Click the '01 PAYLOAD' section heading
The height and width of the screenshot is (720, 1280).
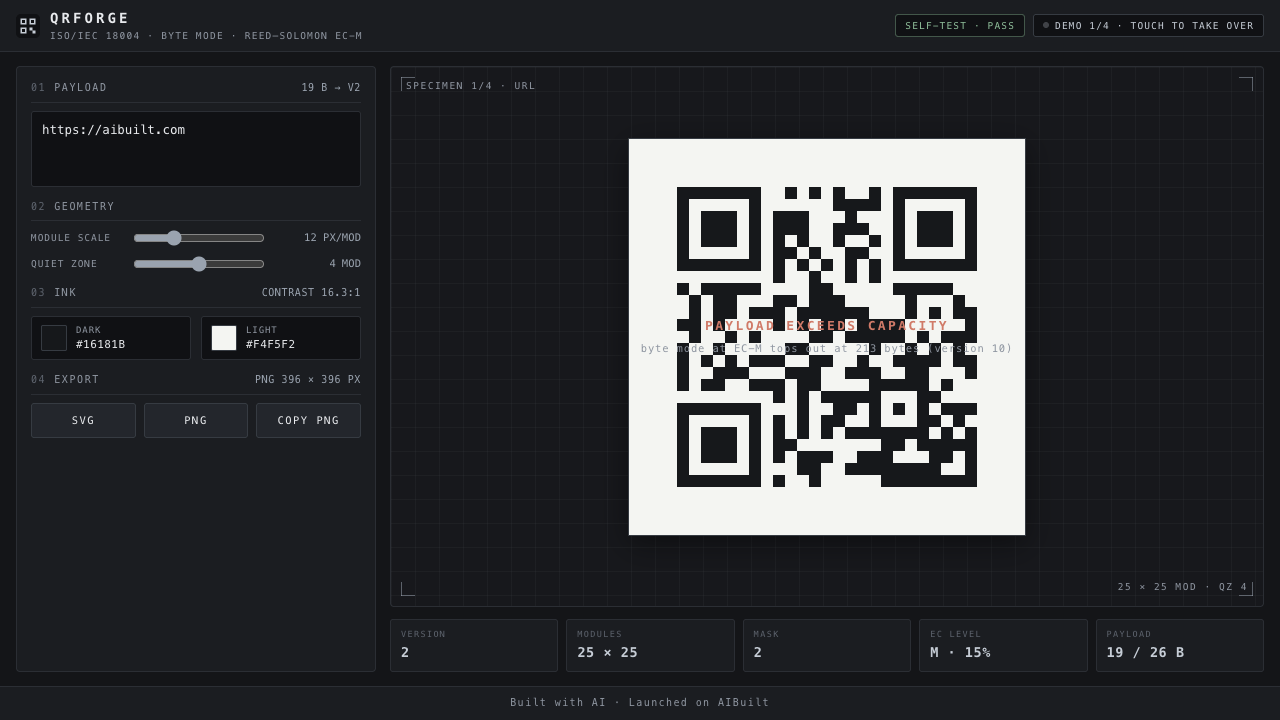(x=69, y=88)
